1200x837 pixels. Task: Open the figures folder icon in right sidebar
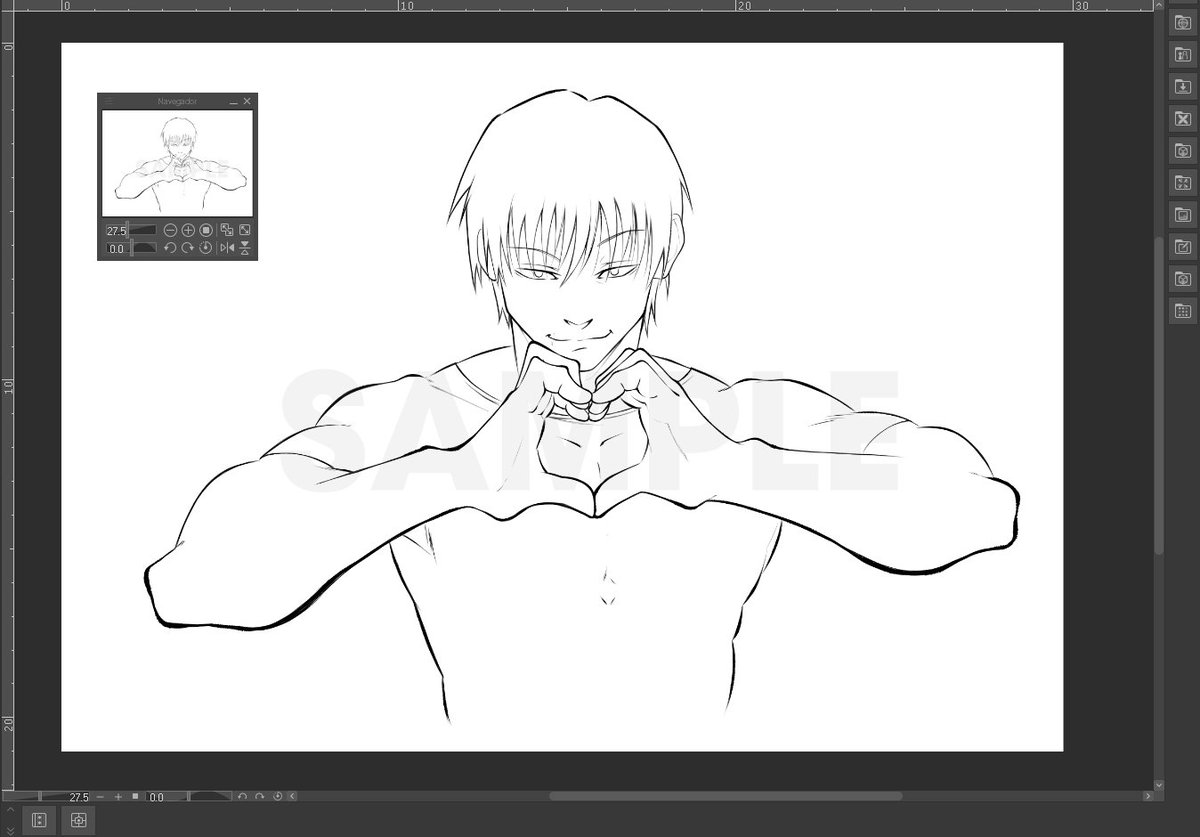tap(1182, 55)
